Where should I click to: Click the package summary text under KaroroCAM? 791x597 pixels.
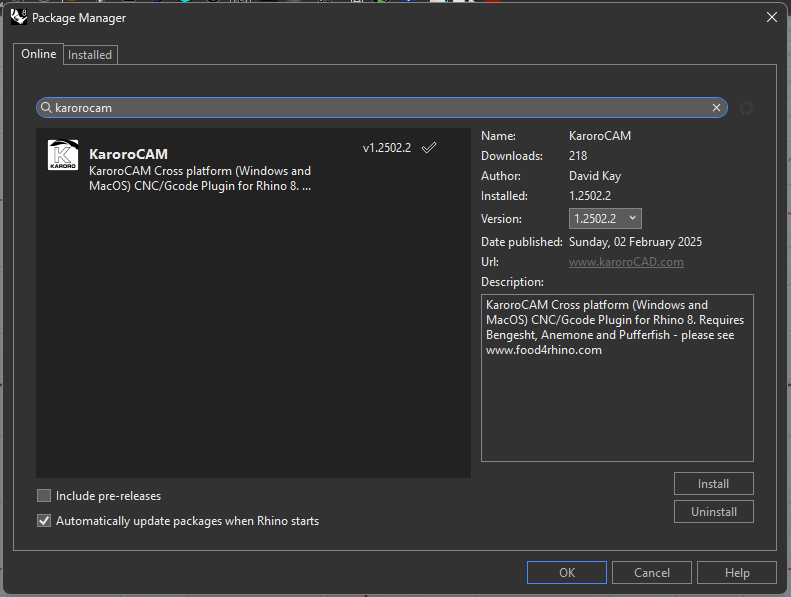[200, 178]
